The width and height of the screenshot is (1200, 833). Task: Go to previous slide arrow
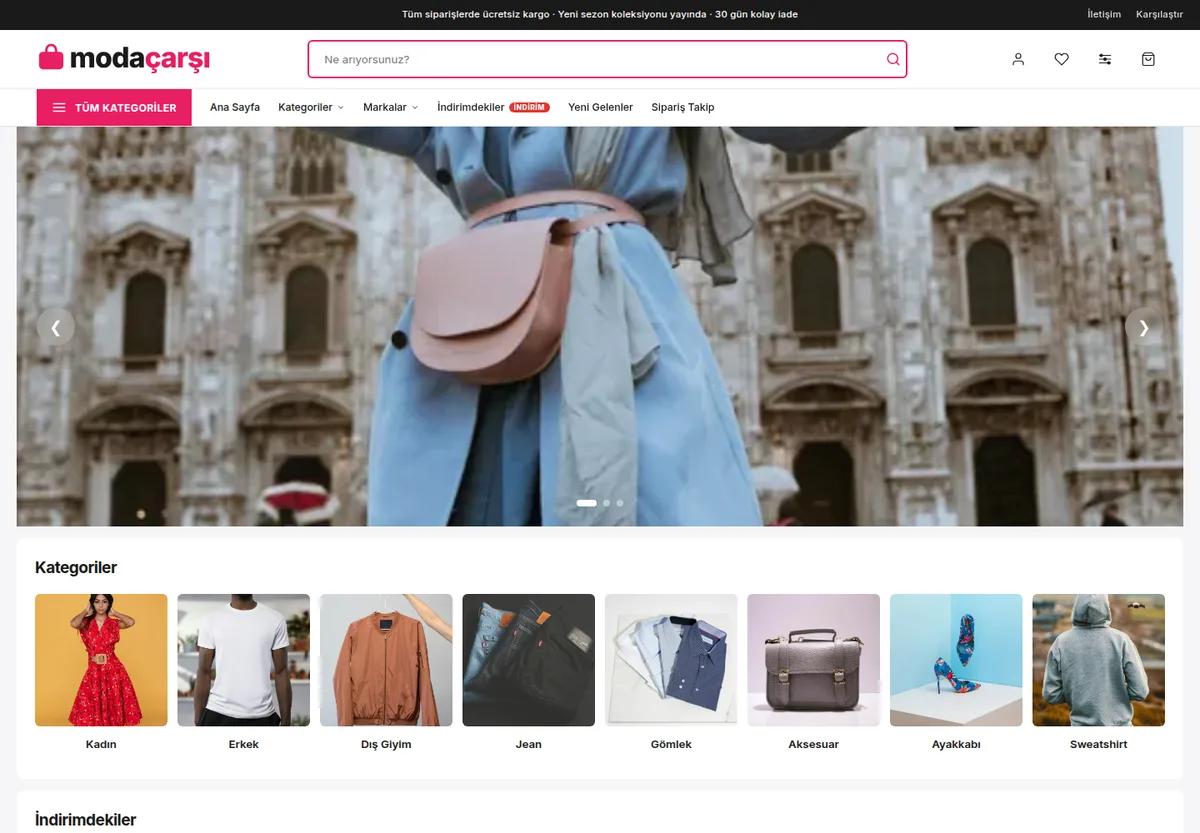[x=56, y=327]
